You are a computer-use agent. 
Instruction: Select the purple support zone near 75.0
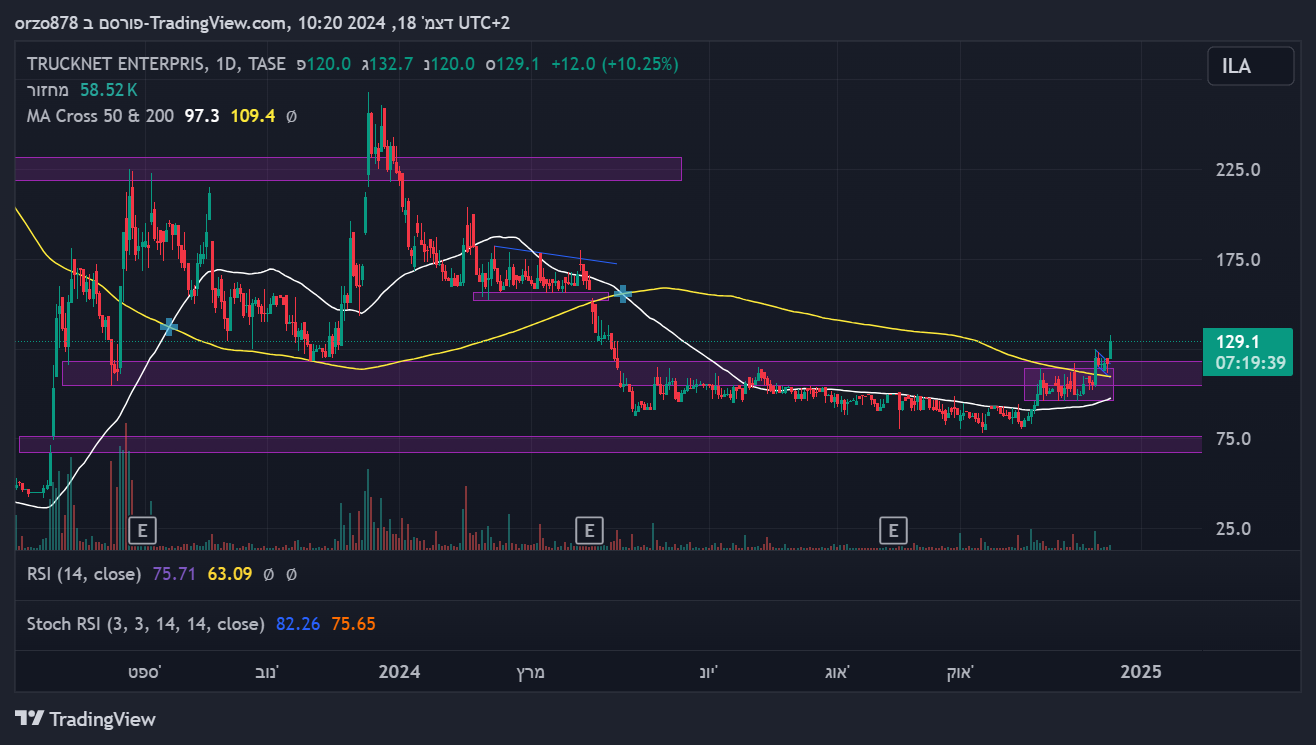tap(610, 444)
